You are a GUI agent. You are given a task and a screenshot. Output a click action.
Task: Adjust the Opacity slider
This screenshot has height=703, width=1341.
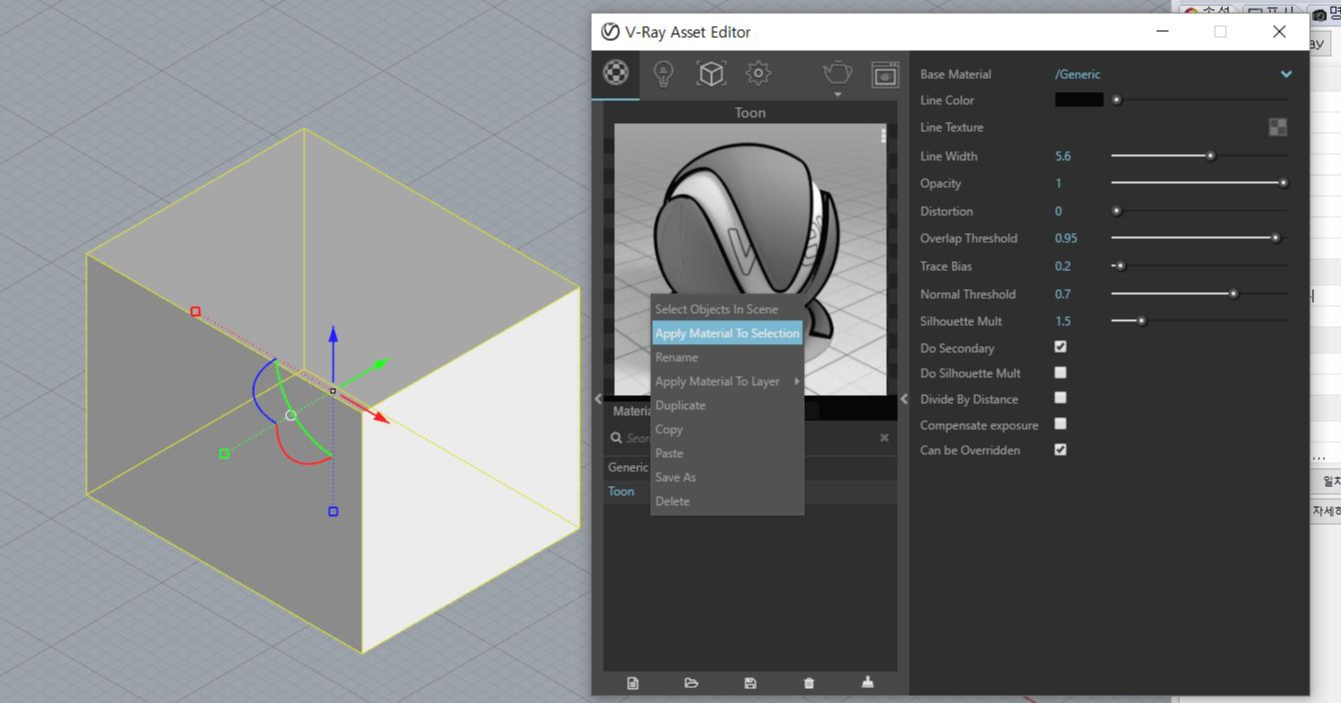tap(1200, 183)
